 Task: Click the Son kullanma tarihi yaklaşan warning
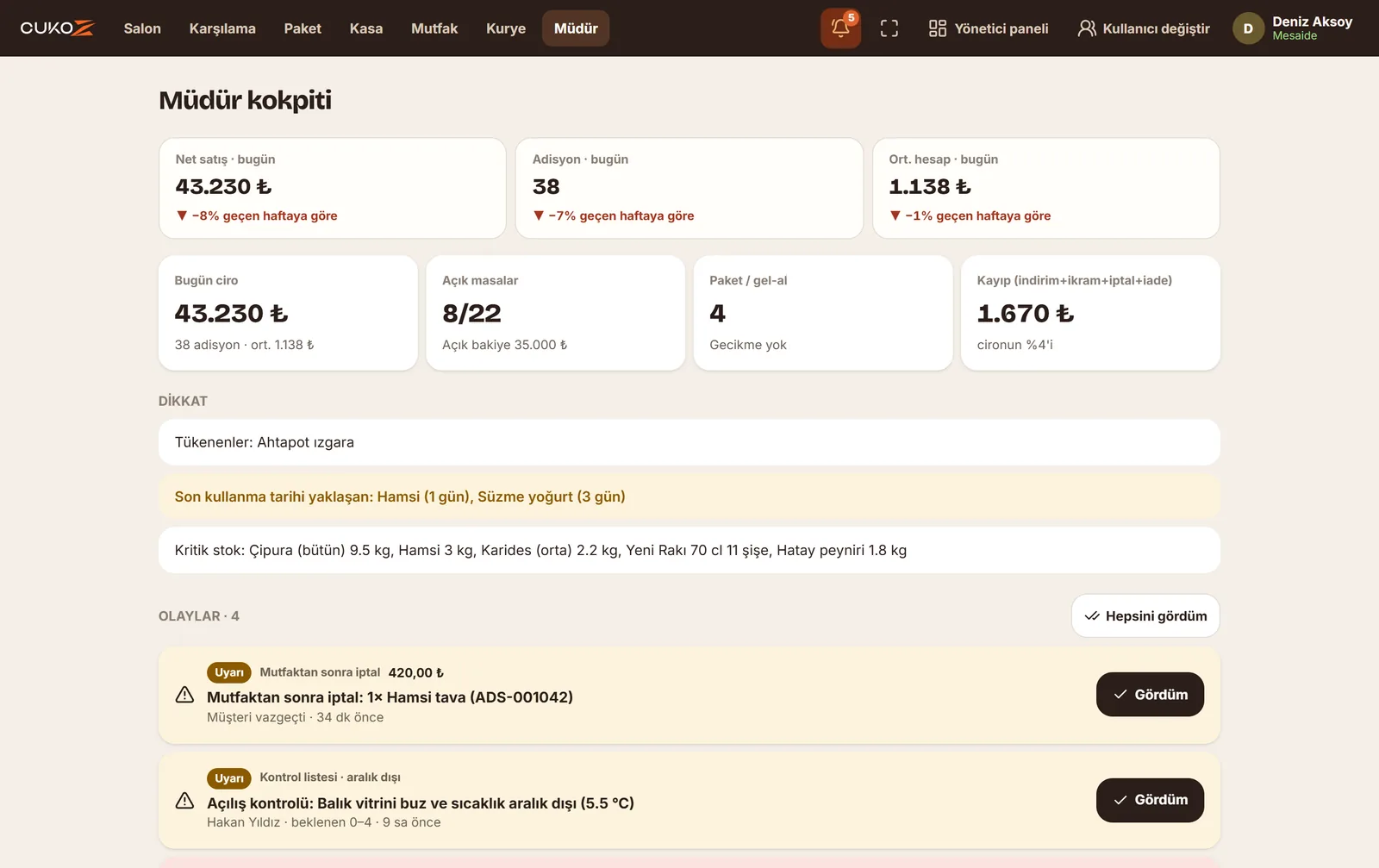(689, 496)
